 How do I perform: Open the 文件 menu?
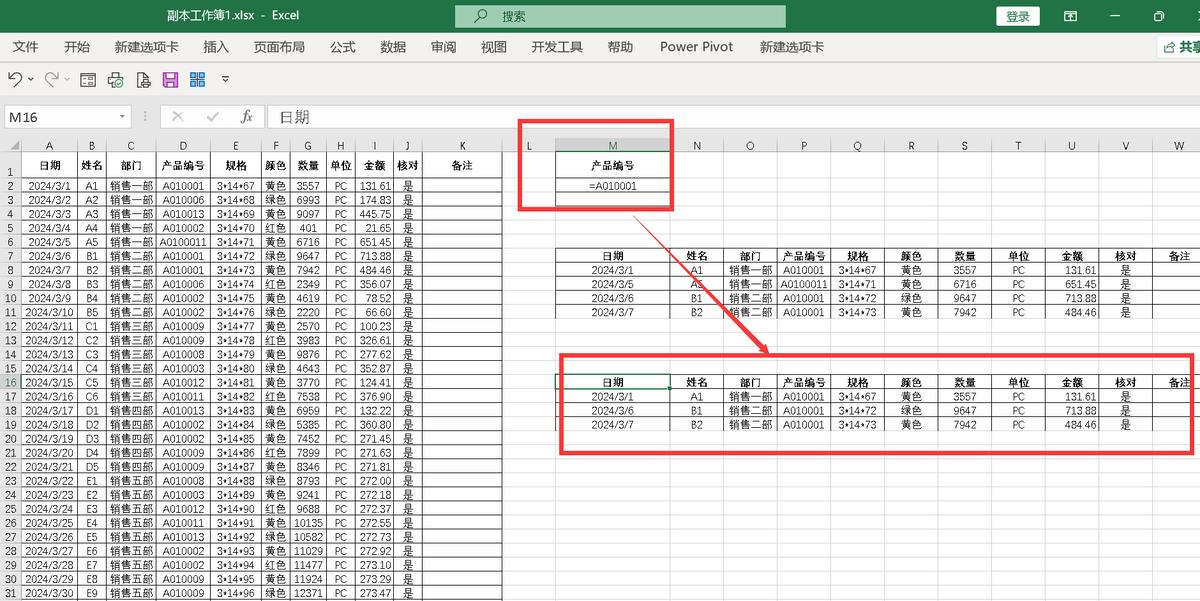coord(25,47)
